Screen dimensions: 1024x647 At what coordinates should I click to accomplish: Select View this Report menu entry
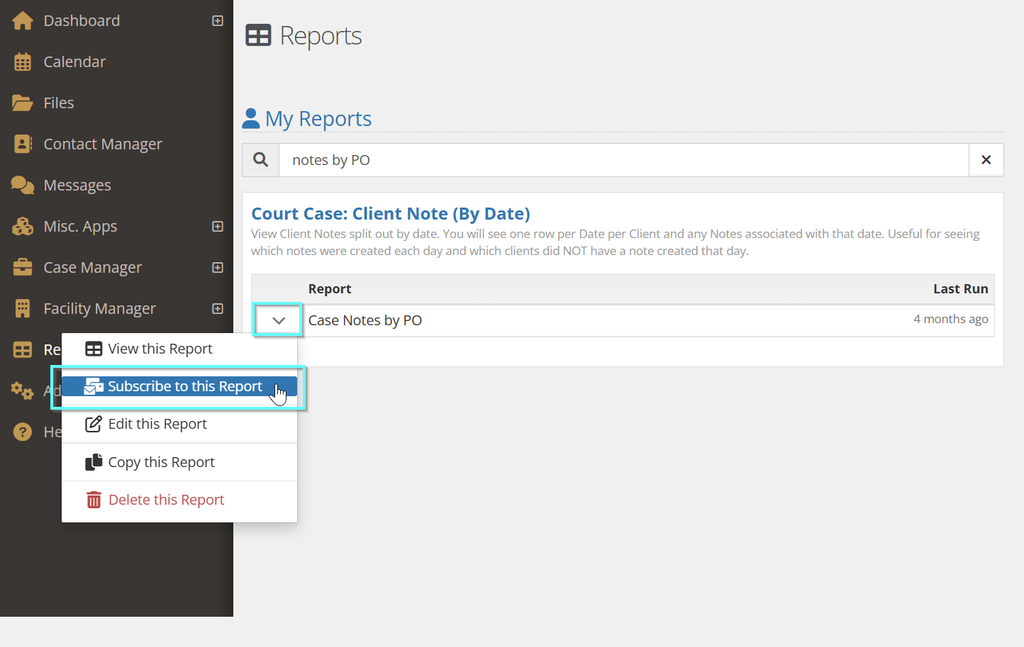179,349
